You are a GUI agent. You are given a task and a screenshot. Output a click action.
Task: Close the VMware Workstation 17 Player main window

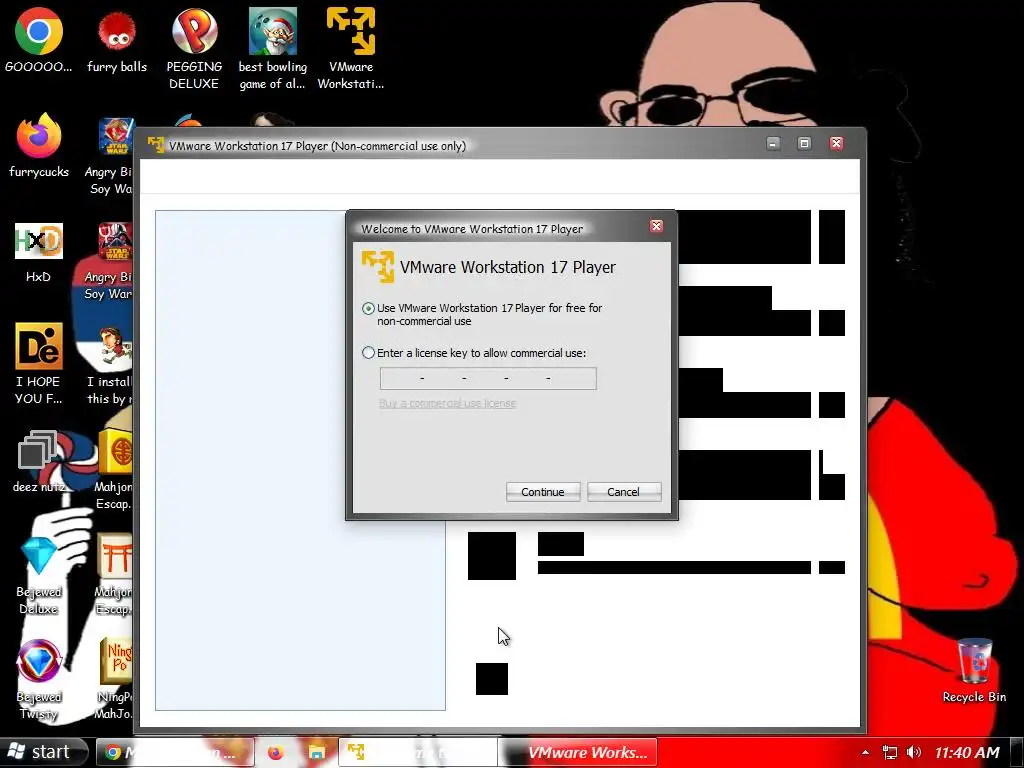(836, 143)
